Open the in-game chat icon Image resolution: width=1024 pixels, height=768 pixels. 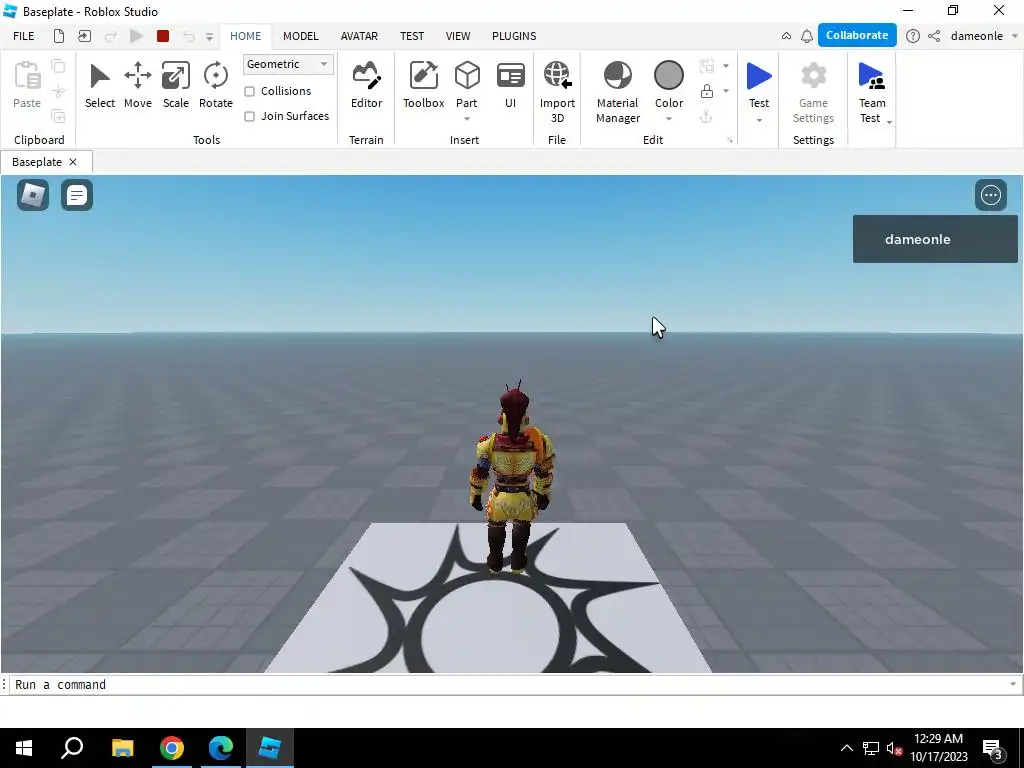coord(77,195)
